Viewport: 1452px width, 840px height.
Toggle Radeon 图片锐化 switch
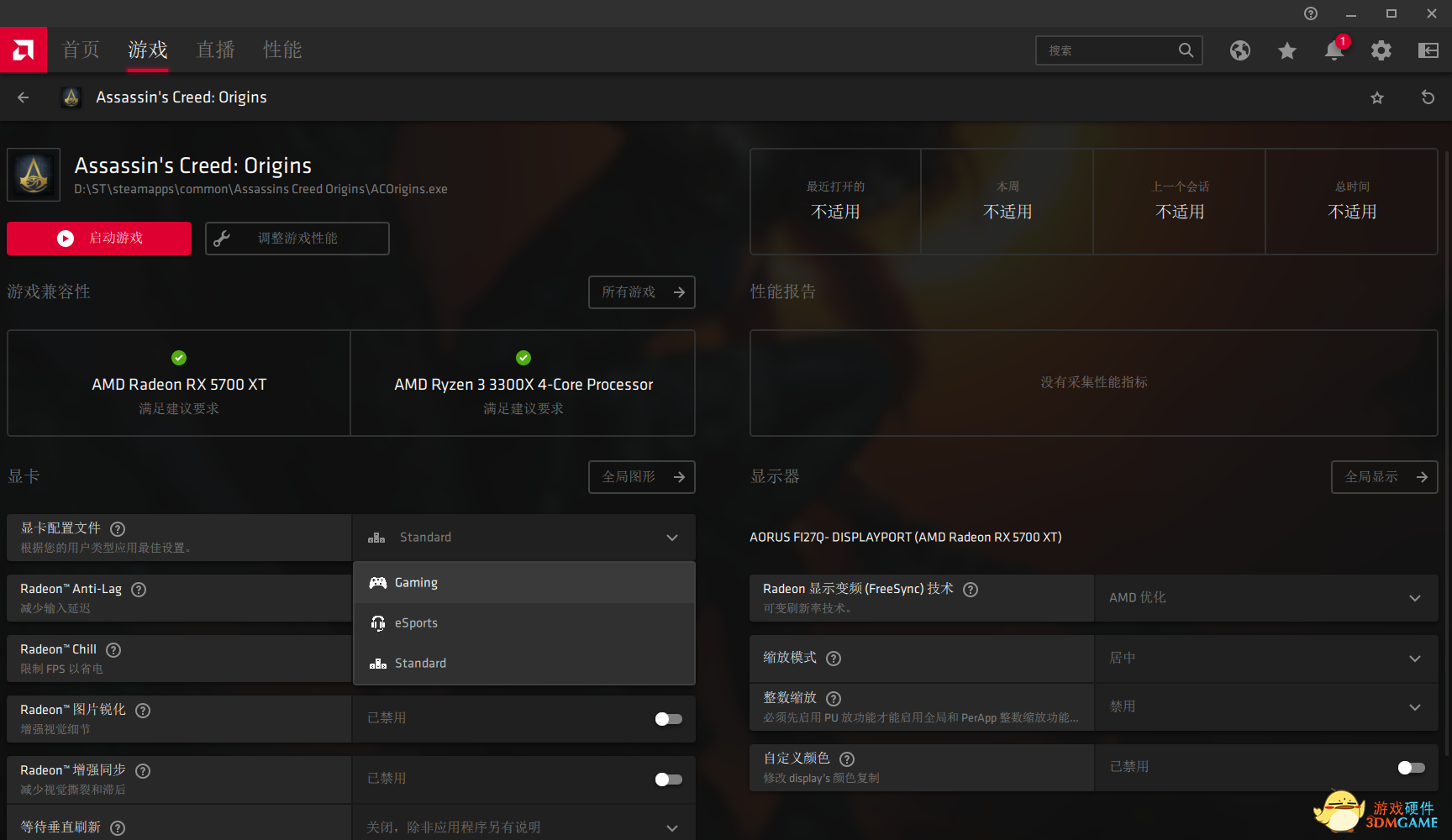669,719
